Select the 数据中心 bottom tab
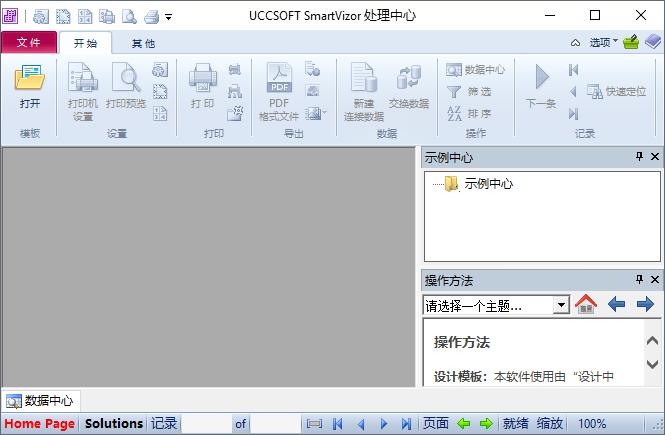The image size is (665, 435). coord(41,400)
